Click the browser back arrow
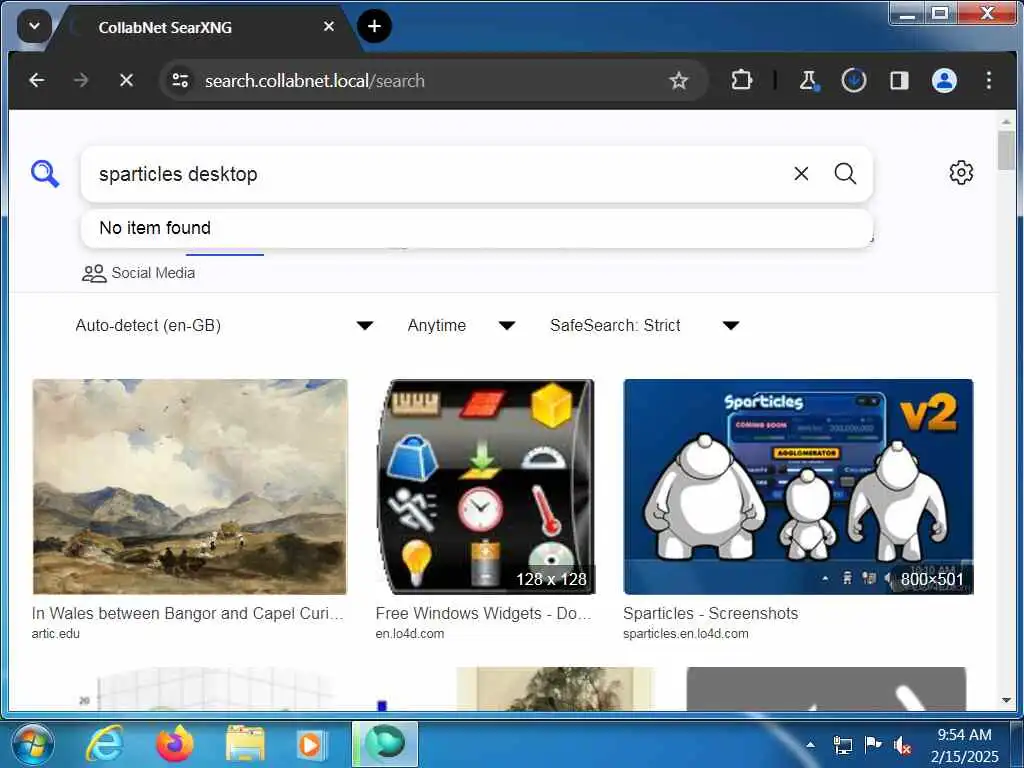1024x768 pixels. [x=37, y=80]
